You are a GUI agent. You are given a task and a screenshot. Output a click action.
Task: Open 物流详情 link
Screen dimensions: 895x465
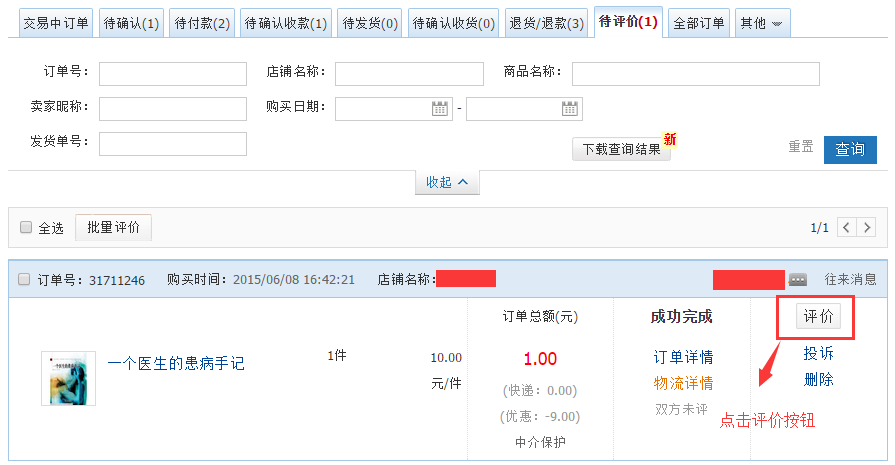pos(683,383)
